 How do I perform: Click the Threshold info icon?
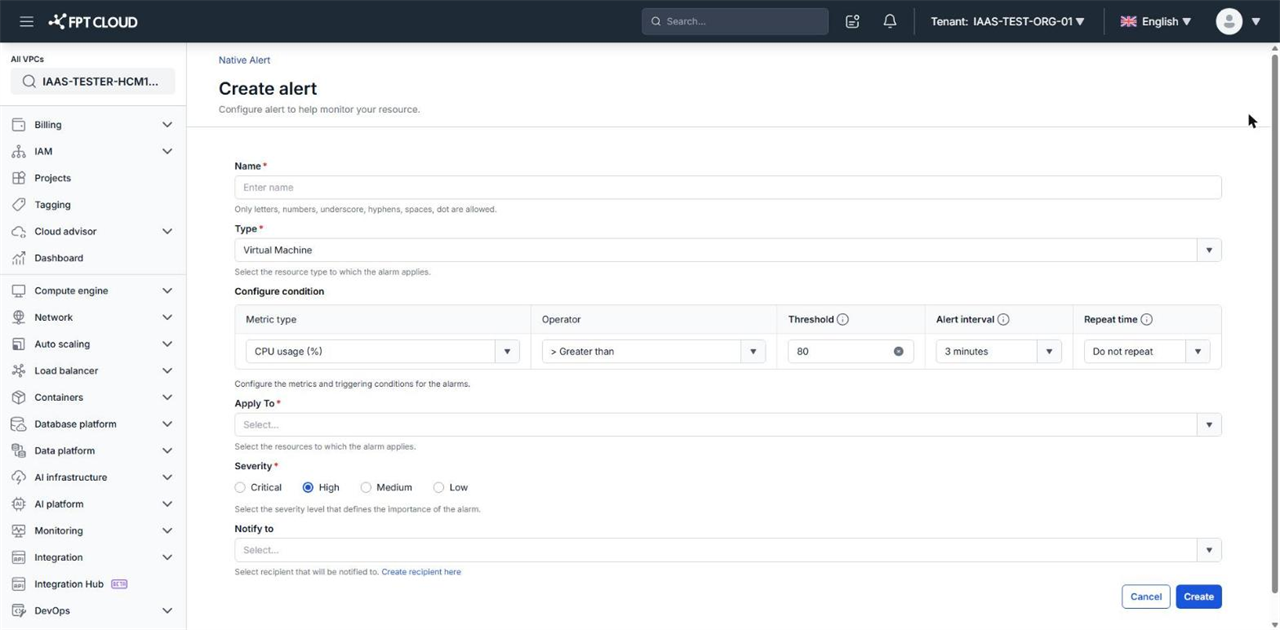(x=842, y=320)
